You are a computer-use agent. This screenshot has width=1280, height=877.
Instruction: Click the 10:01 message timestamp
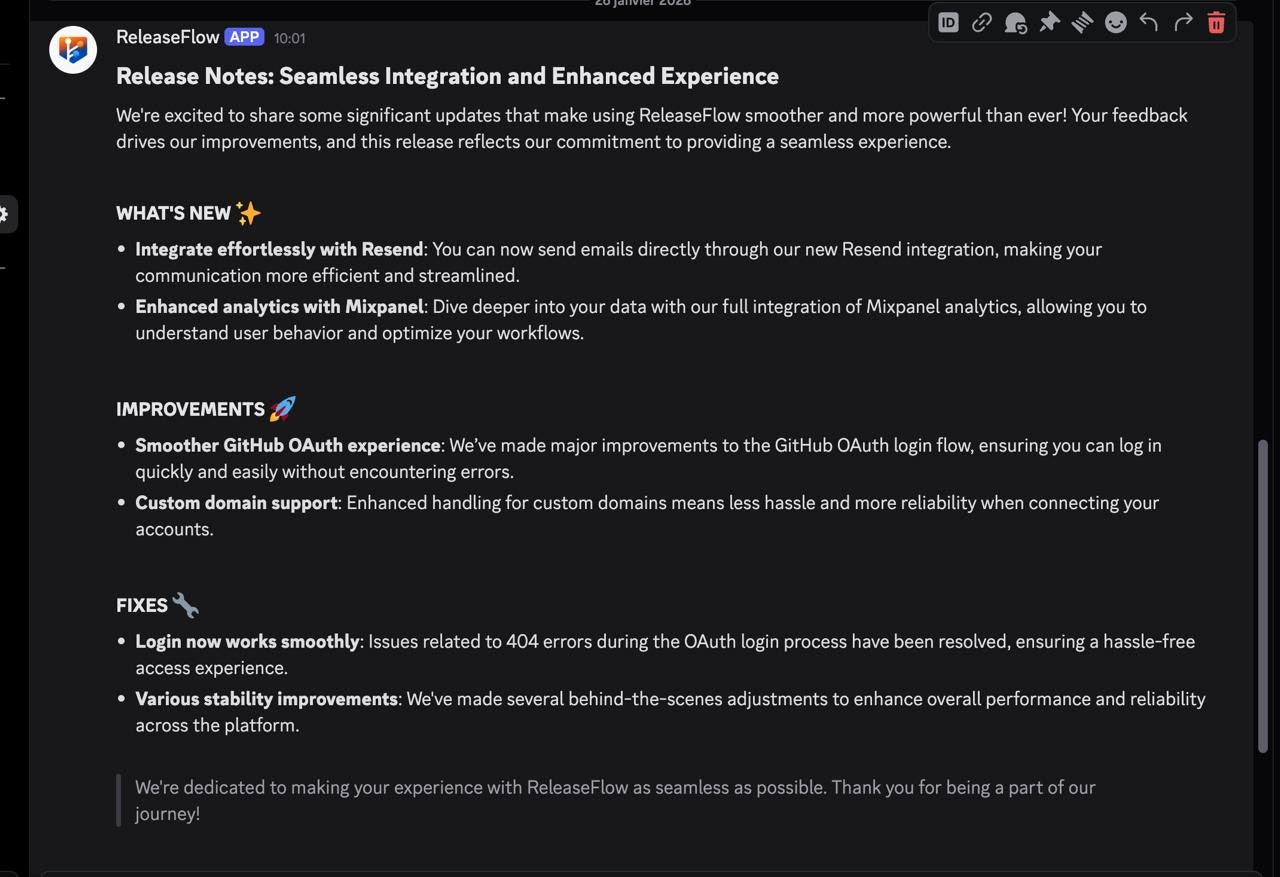tap(289, 38)
